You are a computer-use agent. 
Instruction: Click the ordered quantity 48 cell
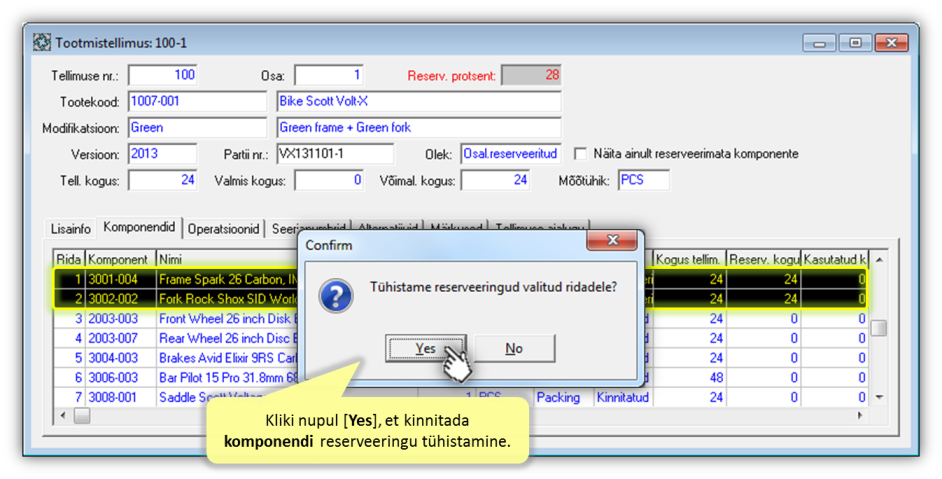pyautogui.click(x=689, y=378)
